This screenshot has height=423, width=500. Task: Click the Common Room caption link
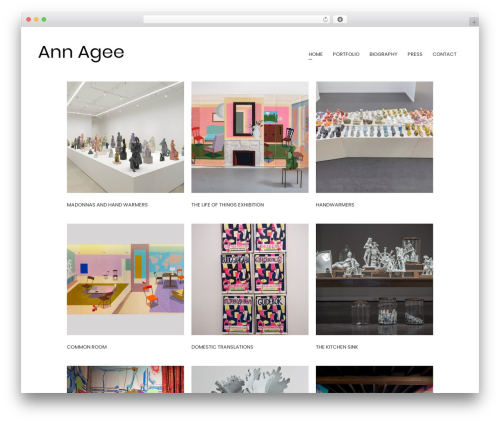point(87,347)
